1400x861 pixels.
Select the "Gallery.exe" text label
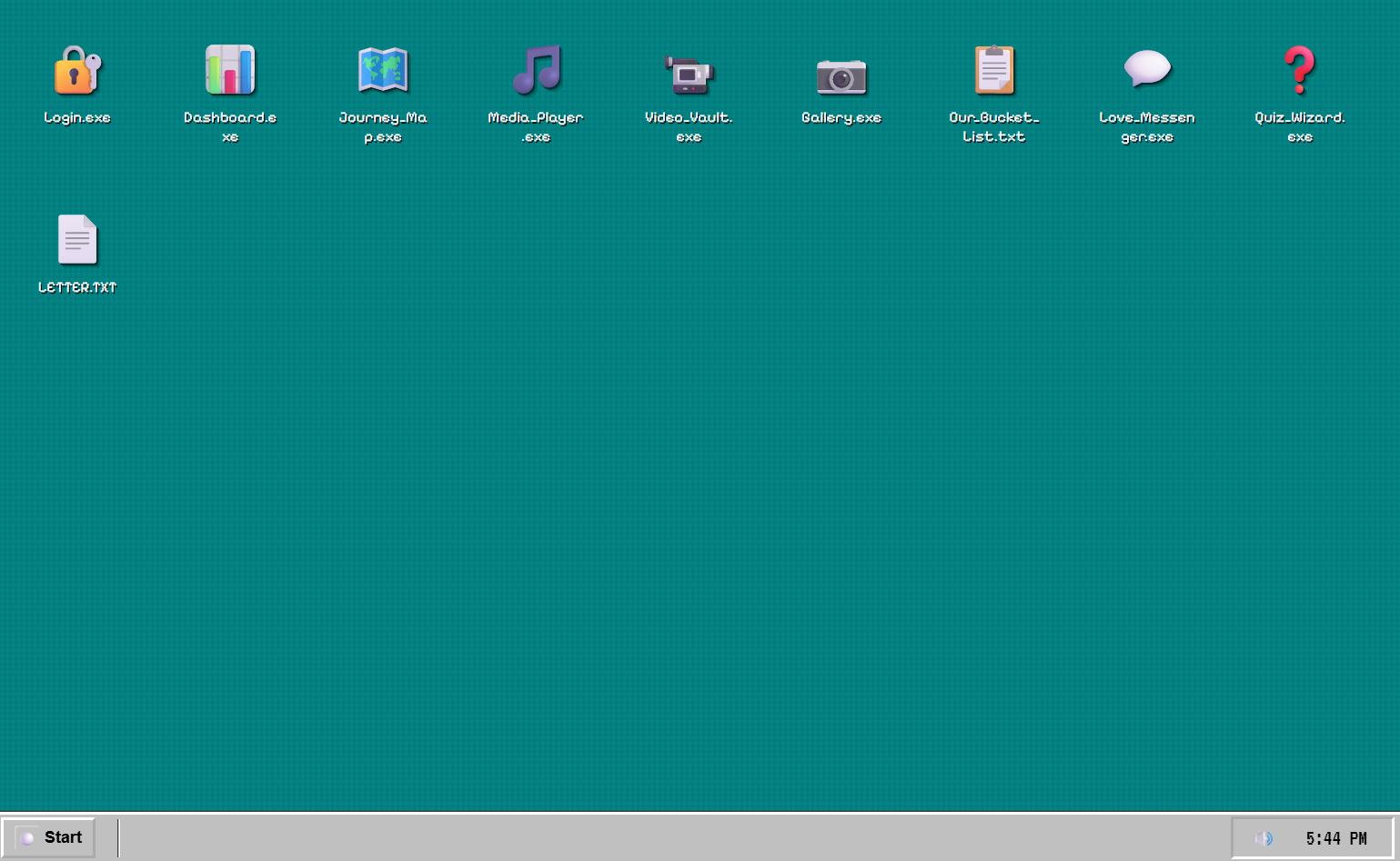[841, 118]
